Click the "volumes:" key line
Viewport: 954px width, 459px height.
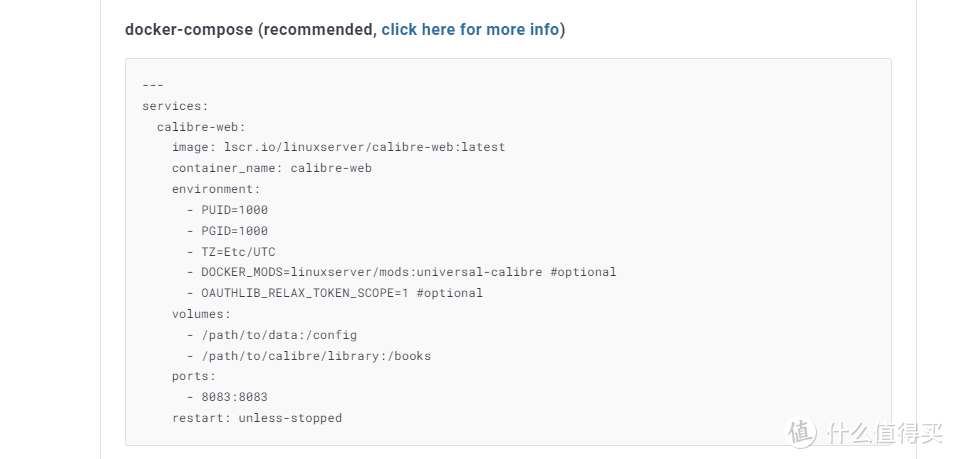[x=201, y=314]
